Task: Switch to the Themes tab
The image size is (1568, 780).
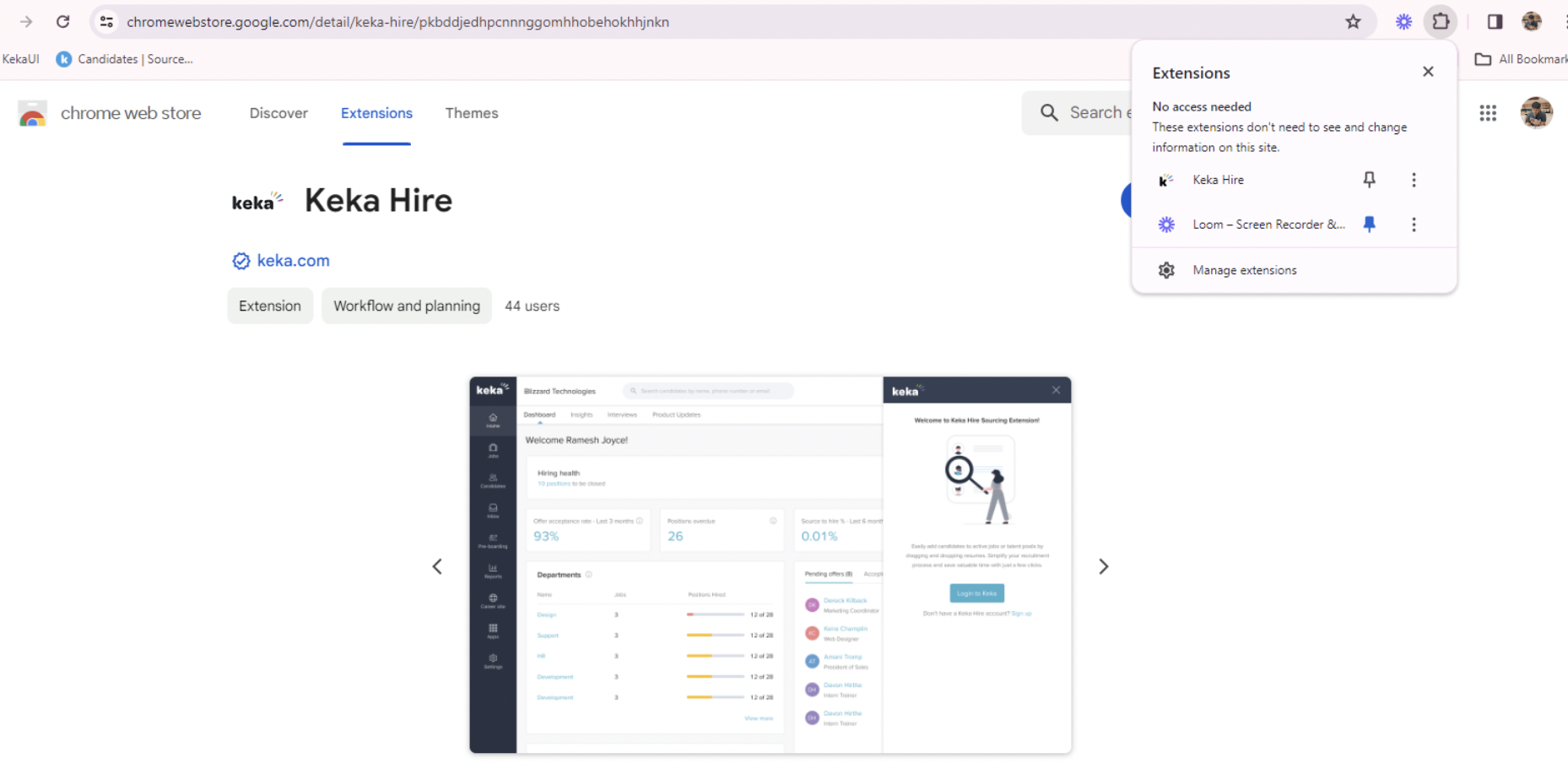Action: point(471,113)
